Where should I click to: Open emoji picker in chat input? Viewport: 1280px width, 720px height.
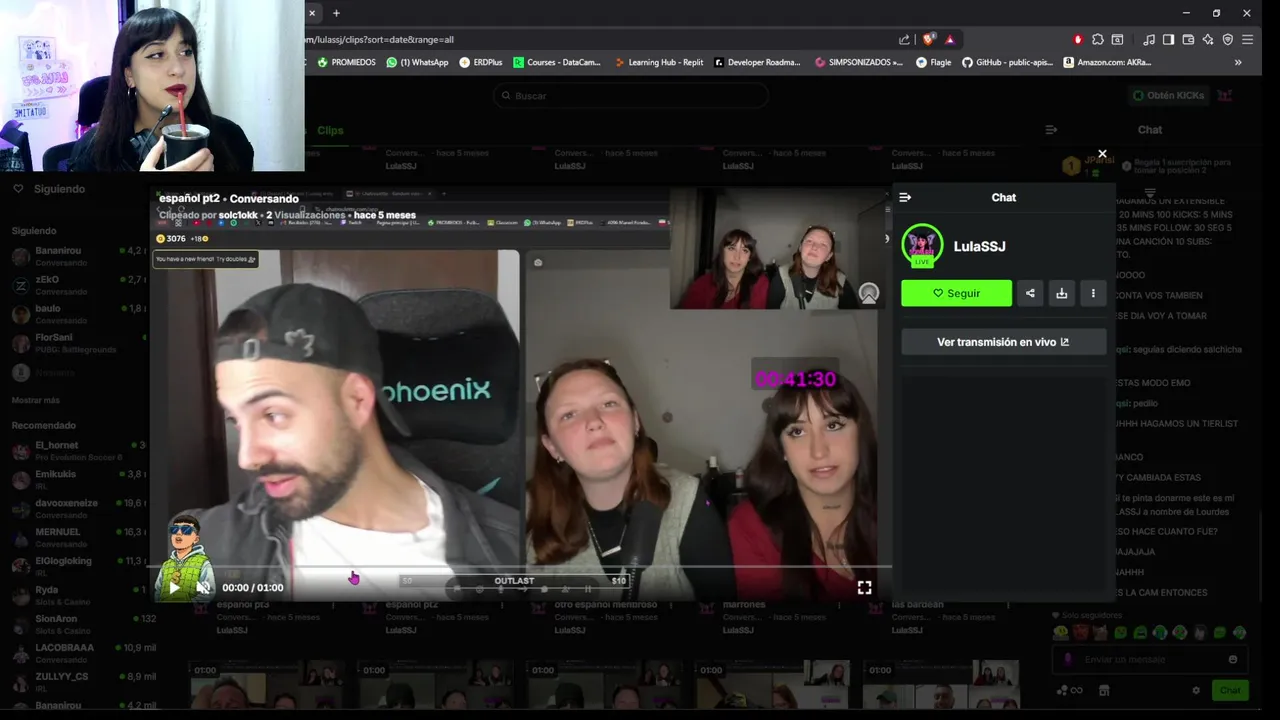pos(1233,660)
